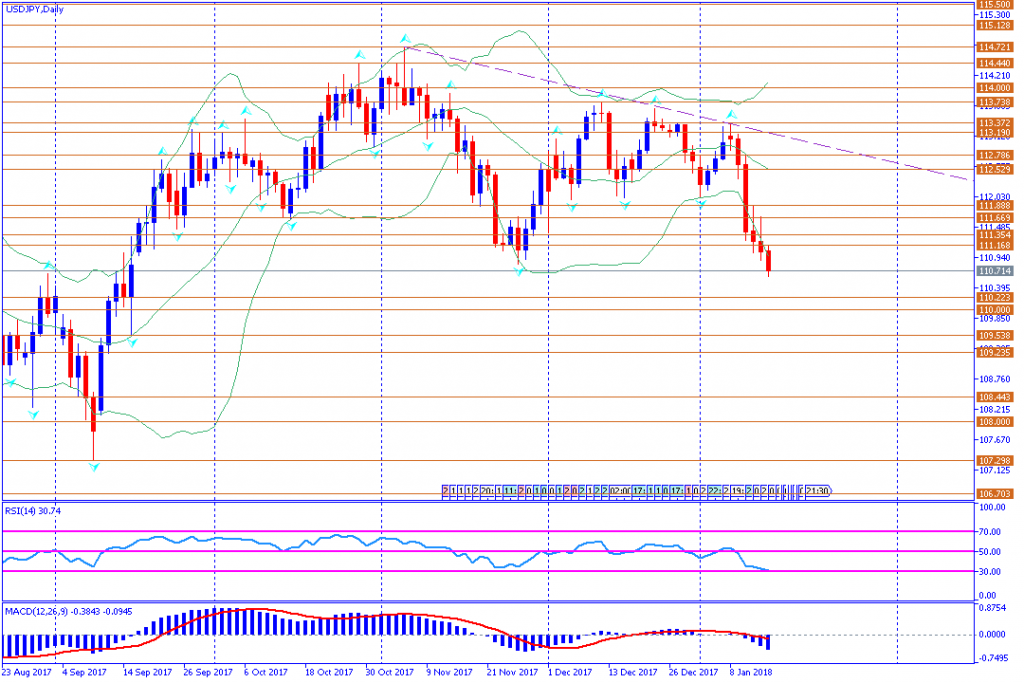This screenshot has height=683, width=1024.
Task: Click the fractal arrow above the 114.721 peak
Action: (x=405, y=40)
